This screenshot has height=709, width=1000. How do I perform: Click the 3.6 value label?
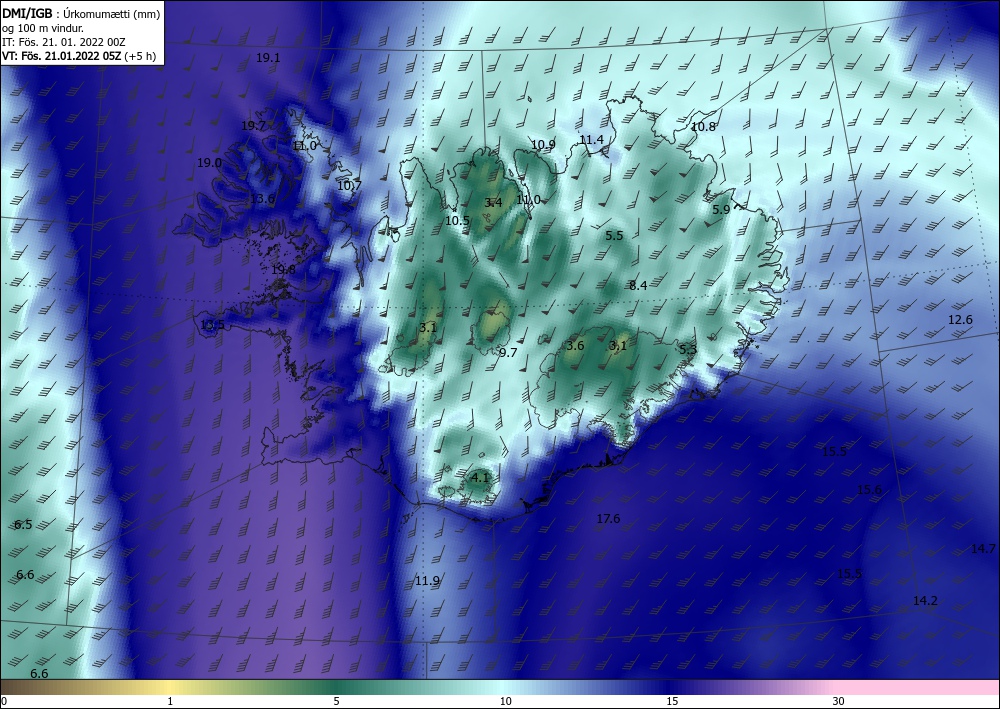click(x=575, y=346)
